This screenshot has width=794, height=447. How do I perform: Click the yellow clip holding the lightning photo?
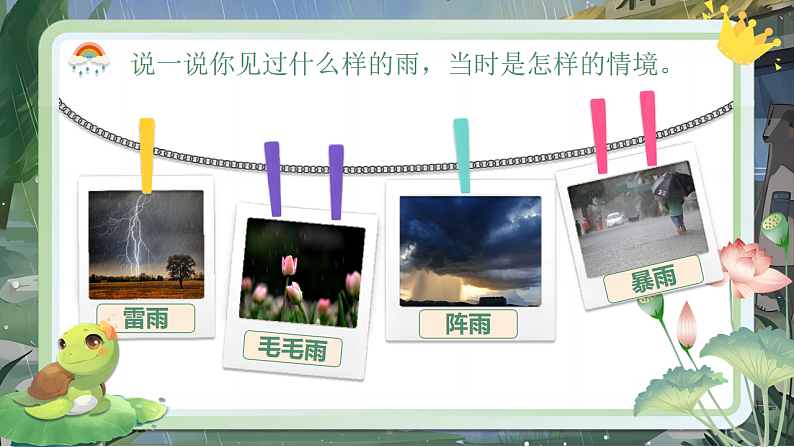tap(147, 155)
